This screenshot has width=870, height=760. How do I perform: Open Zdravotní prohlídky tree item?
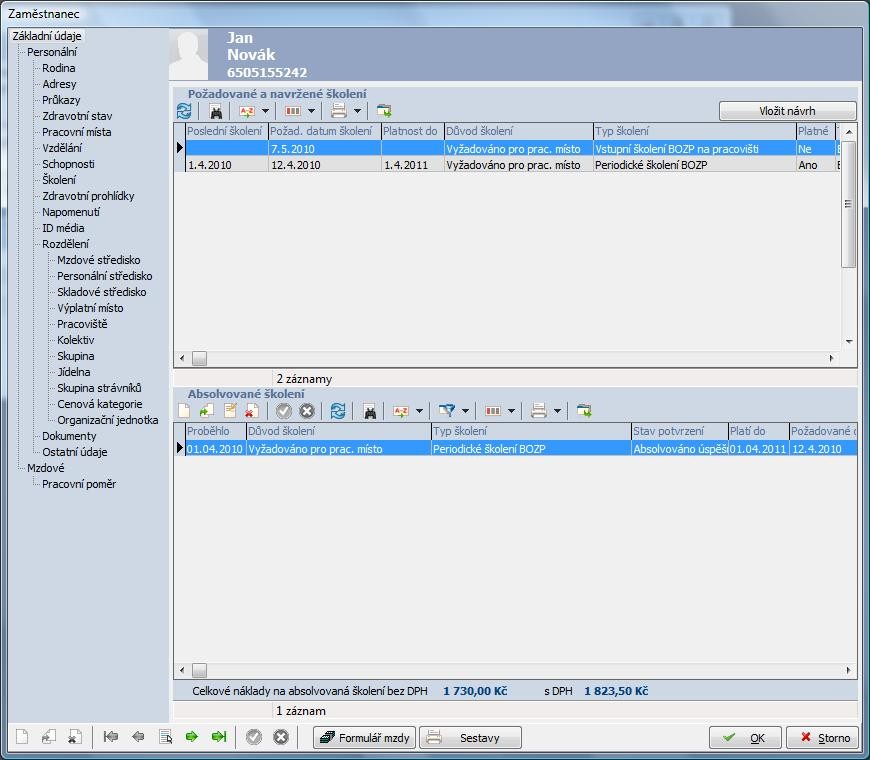tap(88, 196)
